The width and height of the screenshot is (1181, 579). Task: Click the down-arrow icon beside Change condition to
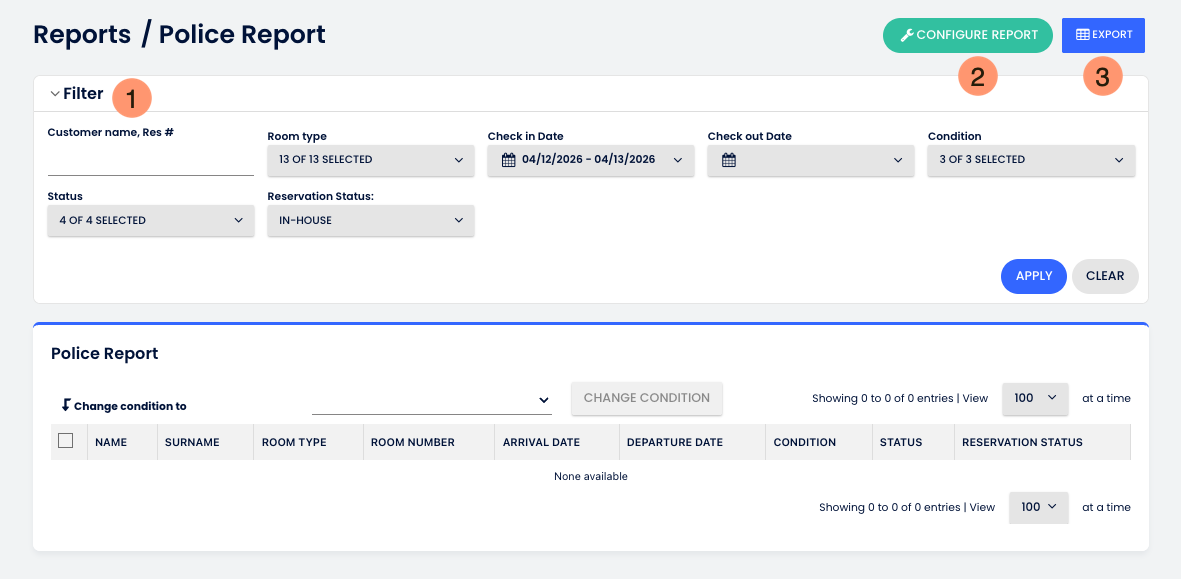pos(66,405)
